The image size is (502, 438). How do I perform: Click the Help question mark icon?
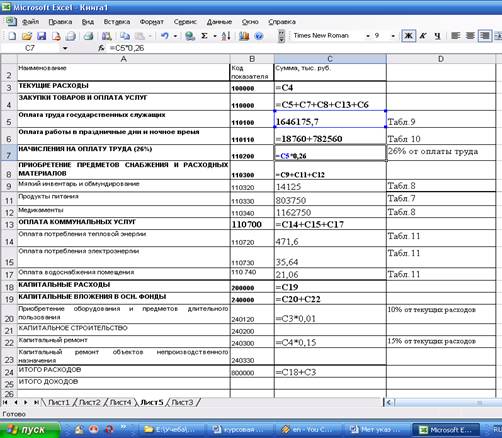point(259,36)
